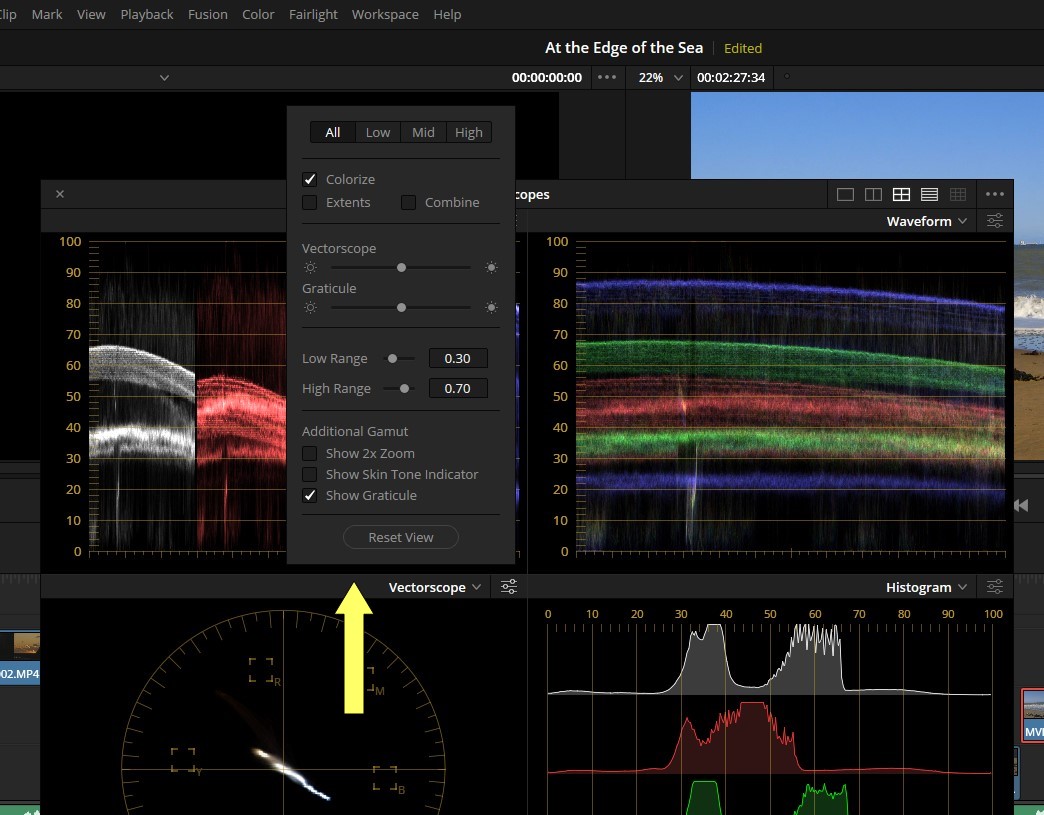Open the Mark menu

(x=47, y=14)
